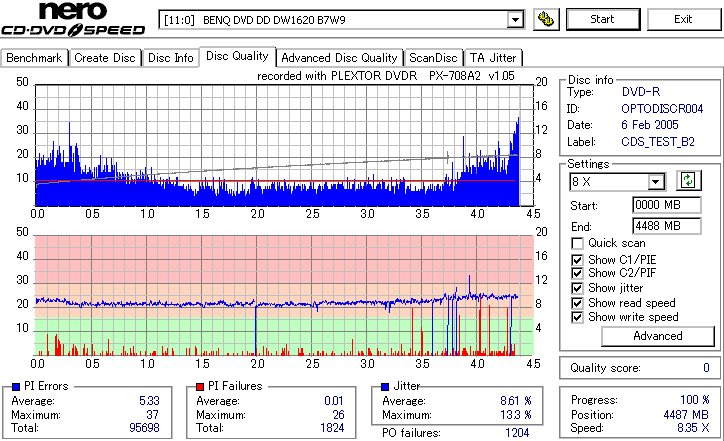The width and height of the screenshot is (724, 441).
Task: Open the drive selection dropdown arrow
Action: click(x=515, y=20)
